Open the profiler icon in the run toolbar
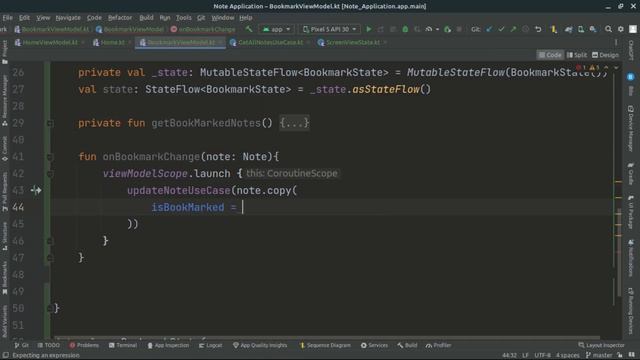Screen dimensions: 640x360 [x=429, y=29]
